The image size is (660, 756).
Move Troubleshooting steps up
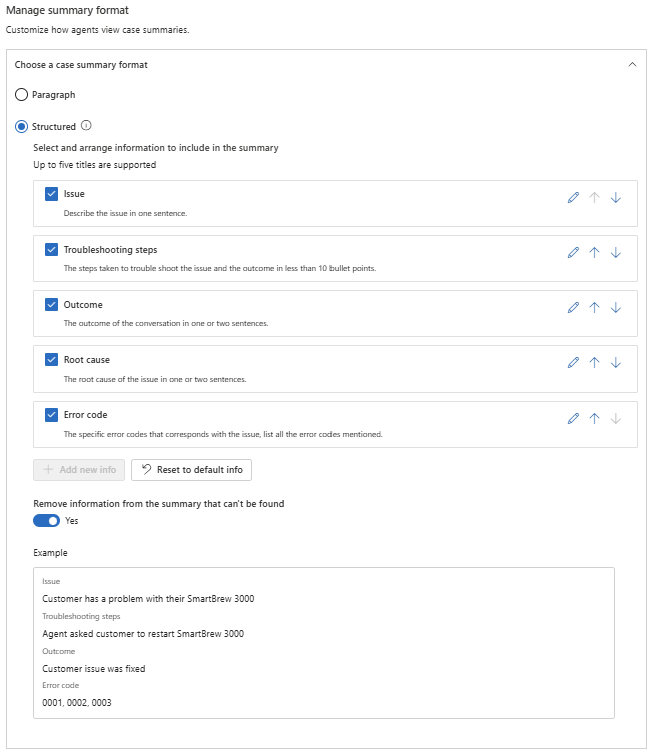coord(594,253)
